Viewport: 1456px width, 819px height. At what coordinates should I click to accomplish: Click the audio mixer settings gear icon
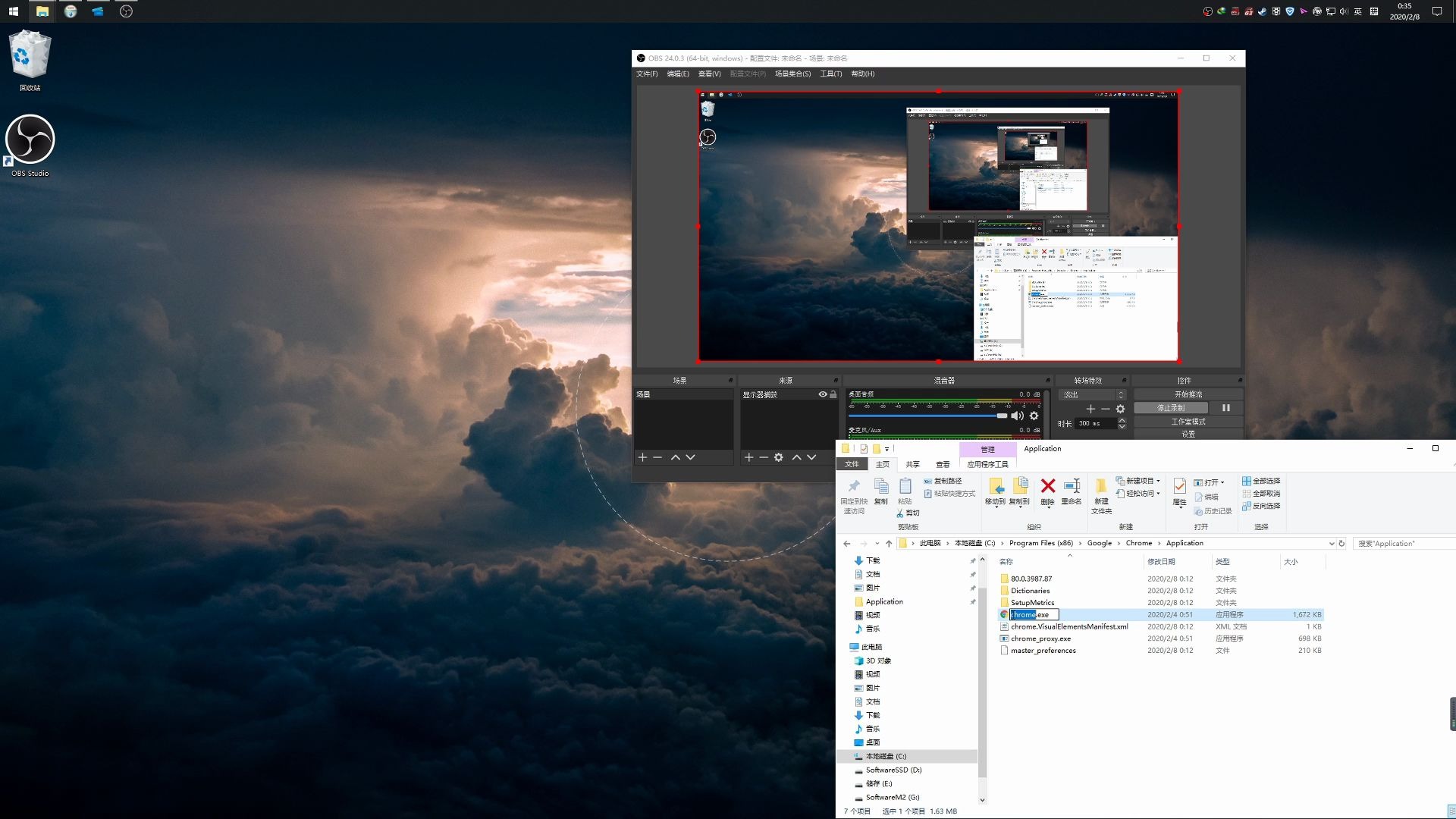pos(1035,416)
